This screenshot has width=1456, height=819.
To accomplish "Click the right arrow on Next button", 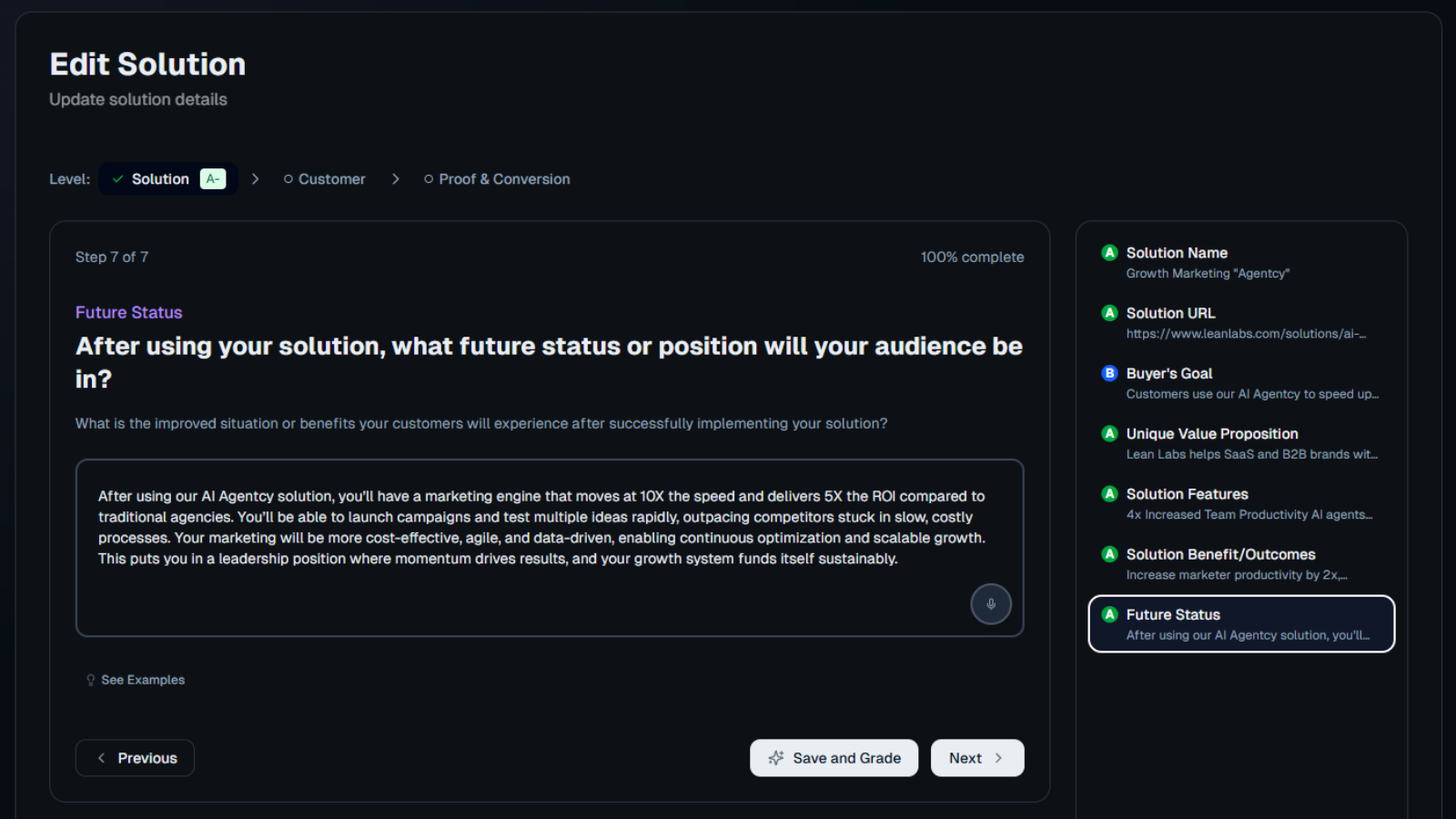I will 998,758.
